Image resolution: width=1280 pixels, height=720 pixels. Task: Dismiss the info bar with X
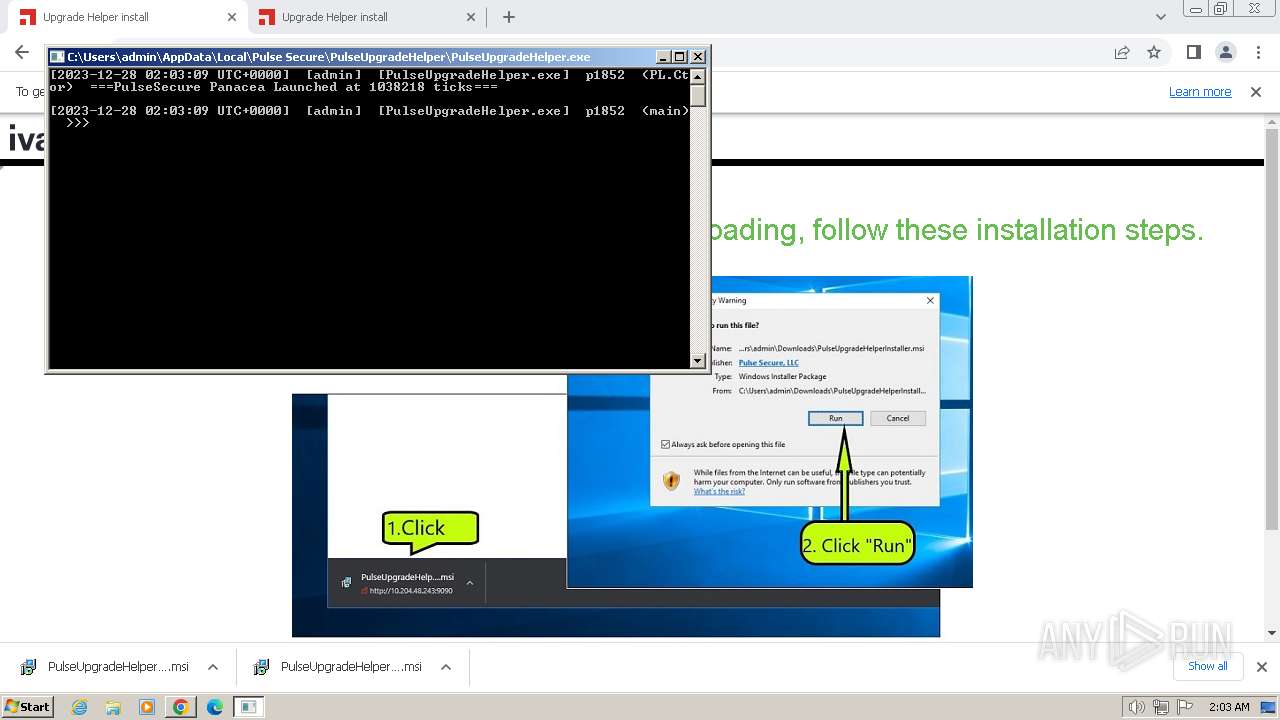1256,92
